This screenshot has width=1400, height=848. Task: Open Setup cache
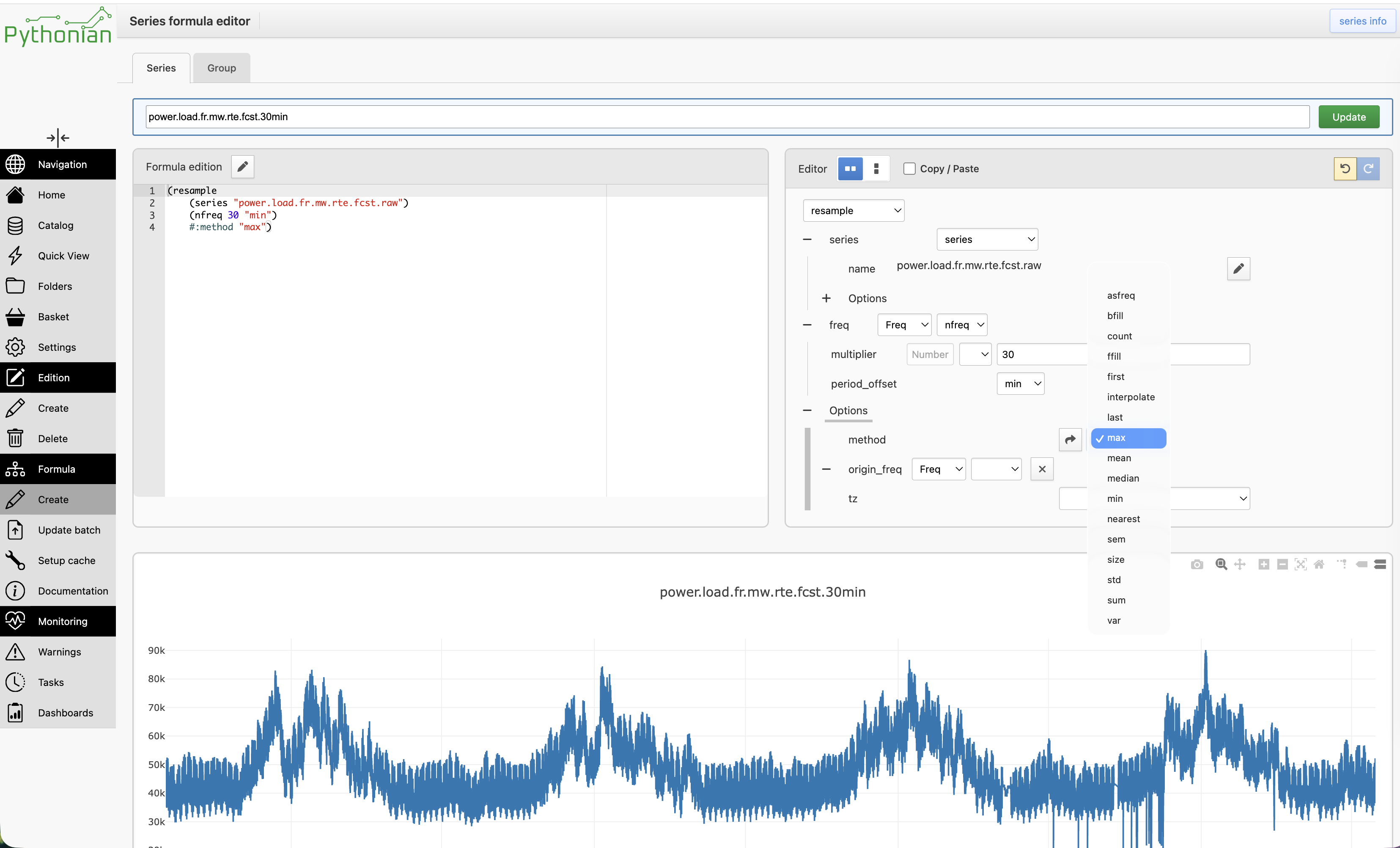(x=58, y=560)
